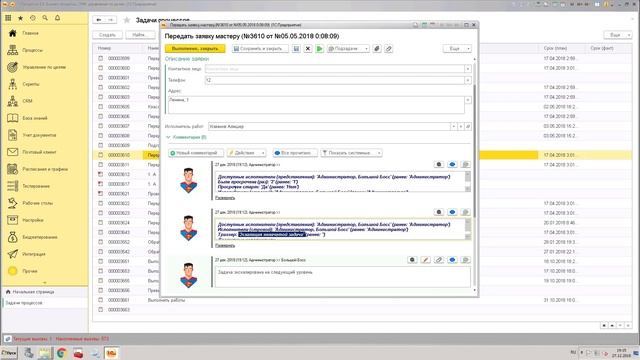
Task: Add task list to favorites star
Action: [127, 20]
